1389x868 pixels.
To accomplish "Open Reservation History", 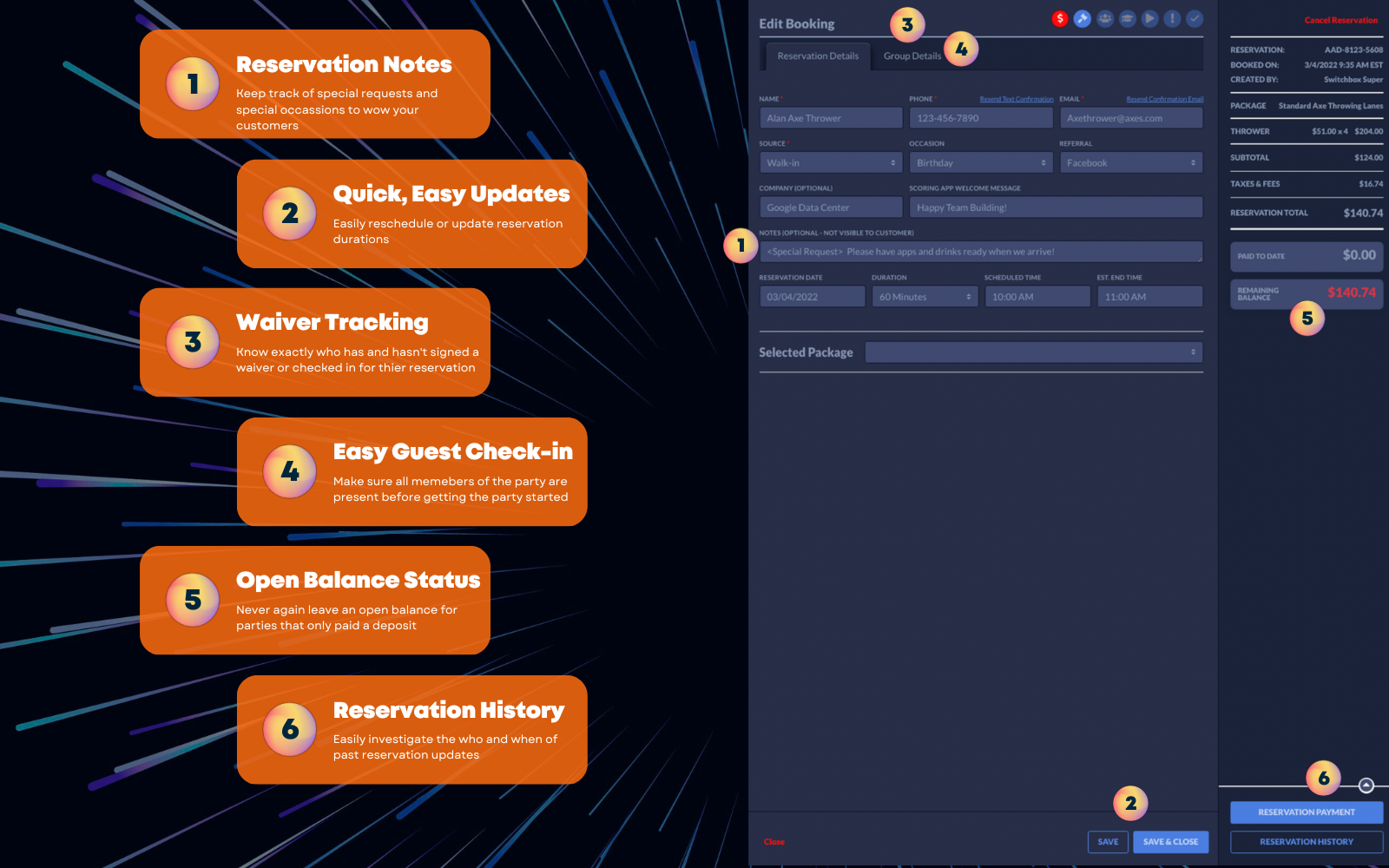I will pos(1307,842).
